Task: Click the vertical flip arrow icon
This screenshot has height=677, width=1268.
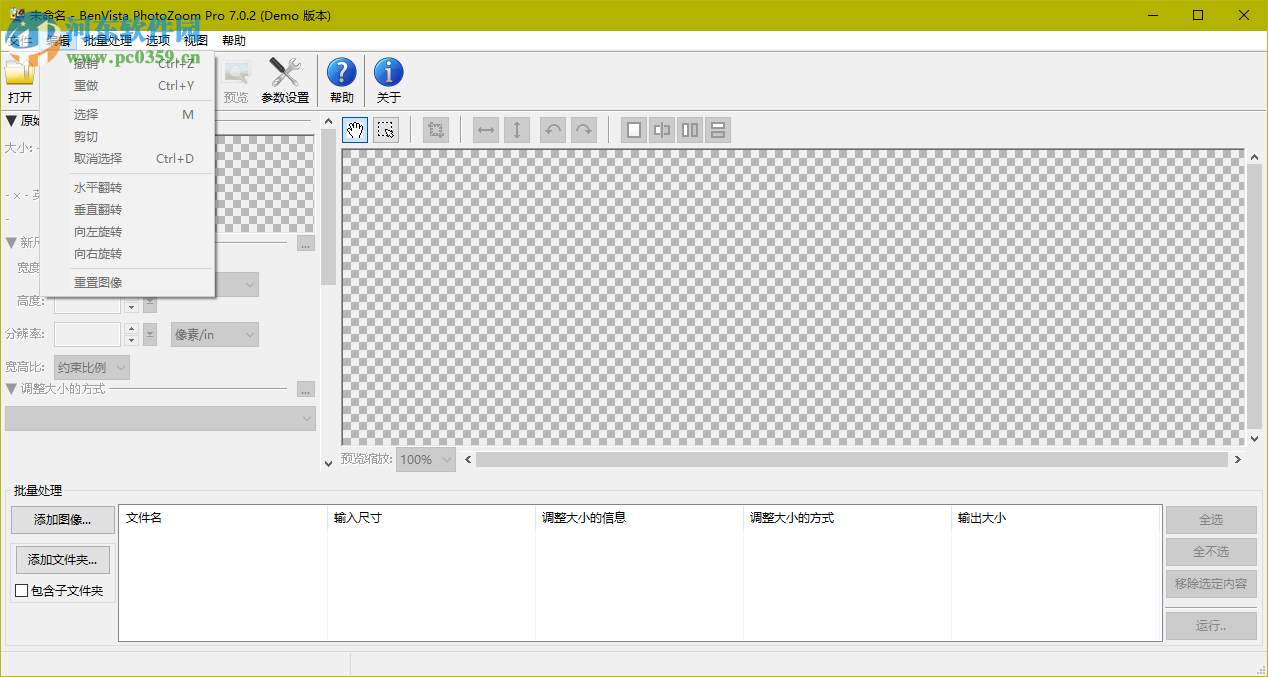Action: coord(517,129)
